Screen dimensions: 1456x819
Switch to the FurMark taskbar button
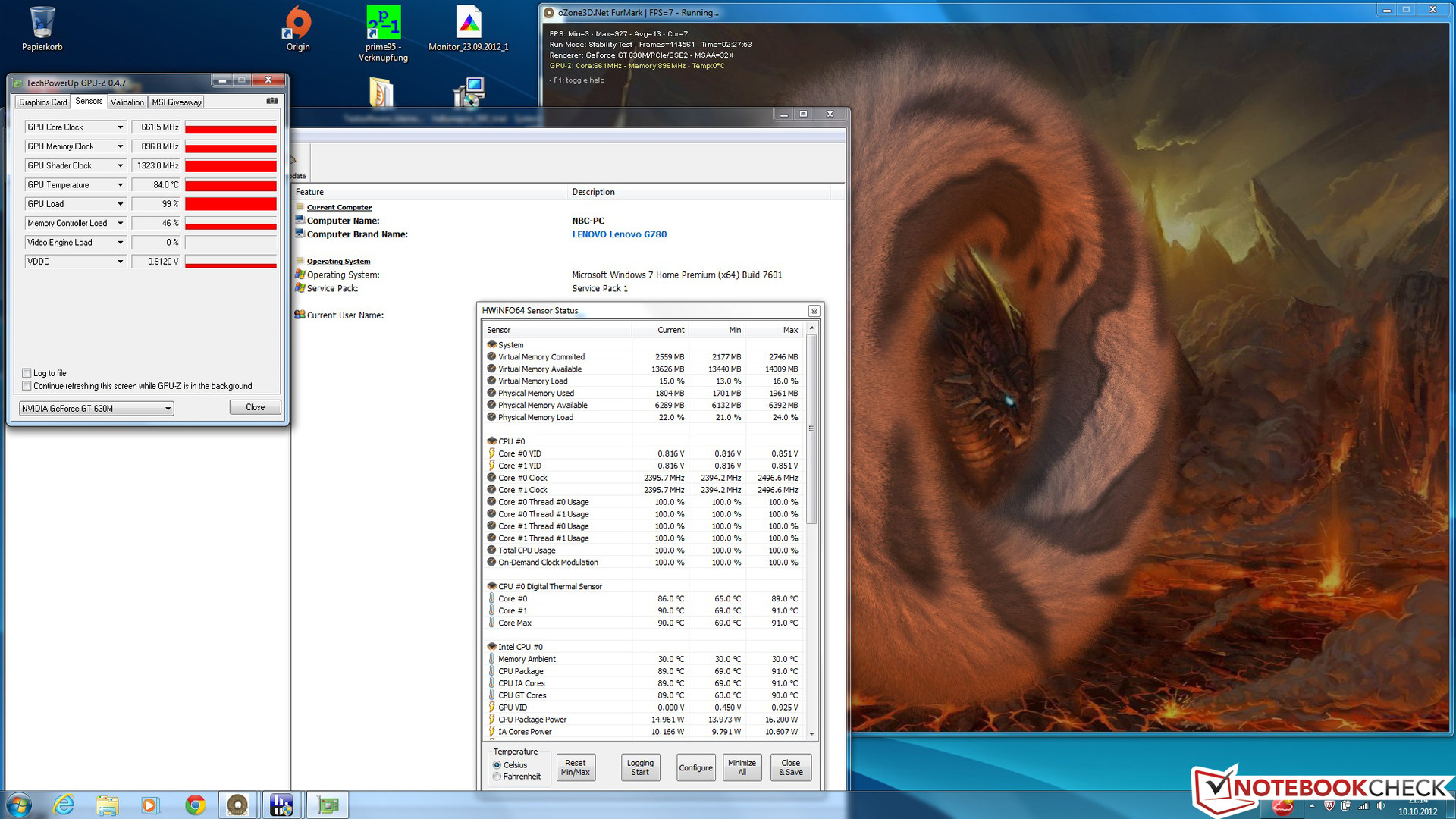tap(237, 805)
